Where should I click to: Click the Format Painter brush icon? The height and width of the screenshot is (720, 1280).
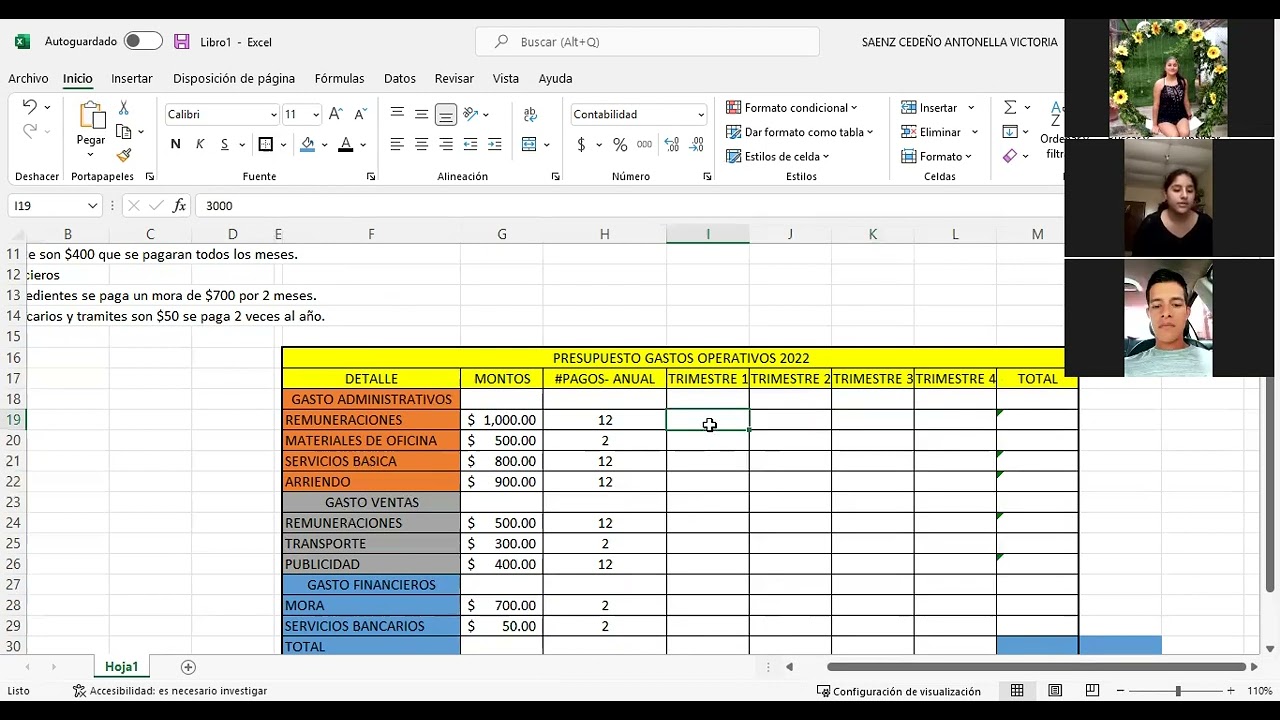tap(124, 156)
